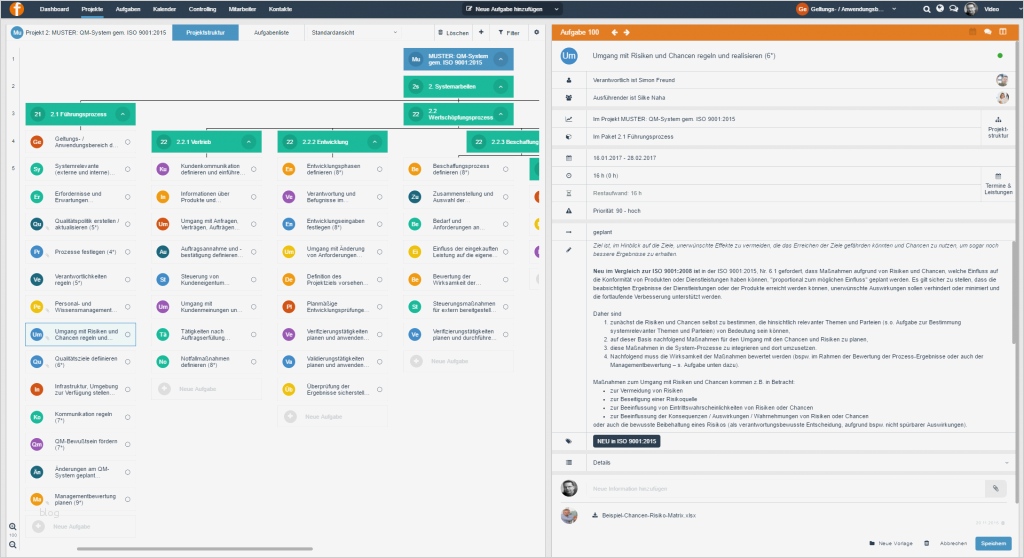Click the Löschen button
Image resolution: width=1024 pixels, height=558 pixels.
click(453, 32)
